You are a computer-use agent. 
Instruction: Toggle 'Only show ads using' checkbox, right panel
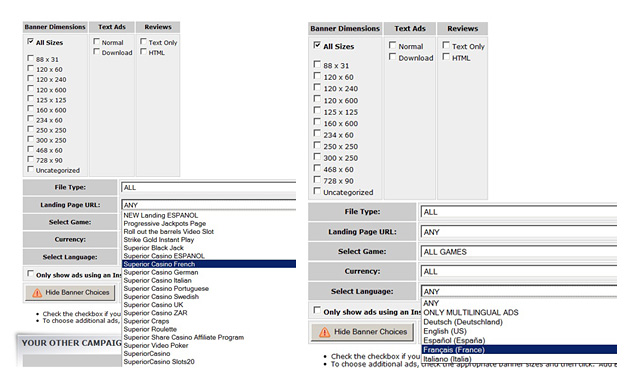317,310
